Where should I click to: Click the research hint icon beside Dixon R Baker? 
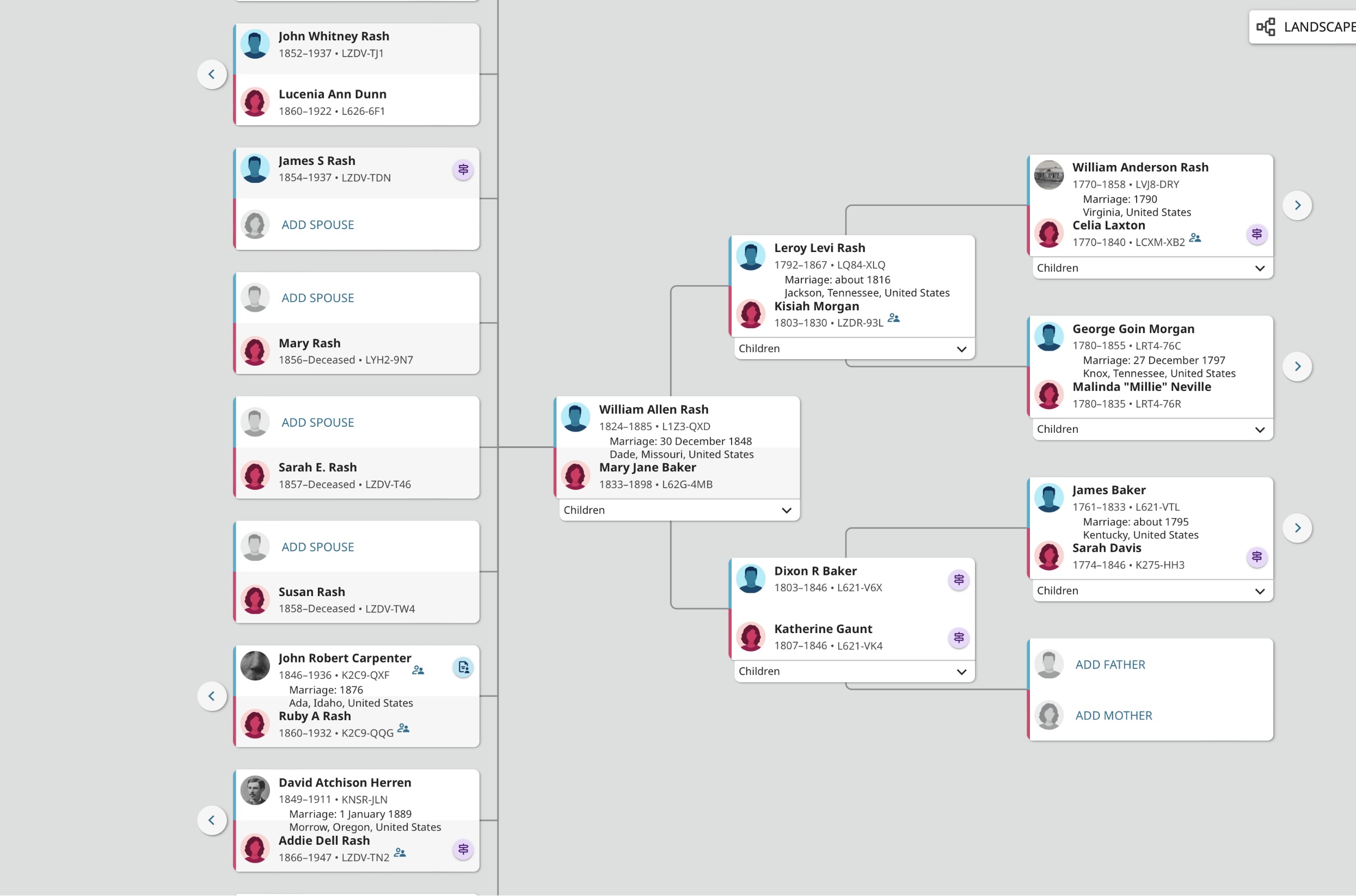coord(958,580)
